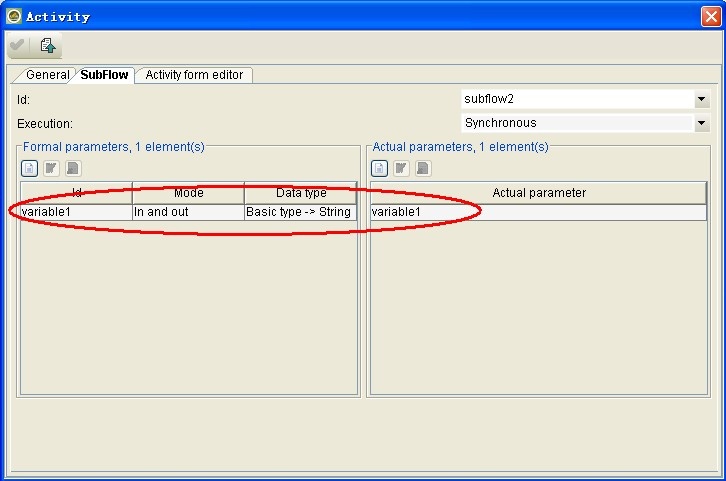This screenshot has height=481, width=726.
Task: Click the subflow2 Id text field
Action: click(576, 100)
